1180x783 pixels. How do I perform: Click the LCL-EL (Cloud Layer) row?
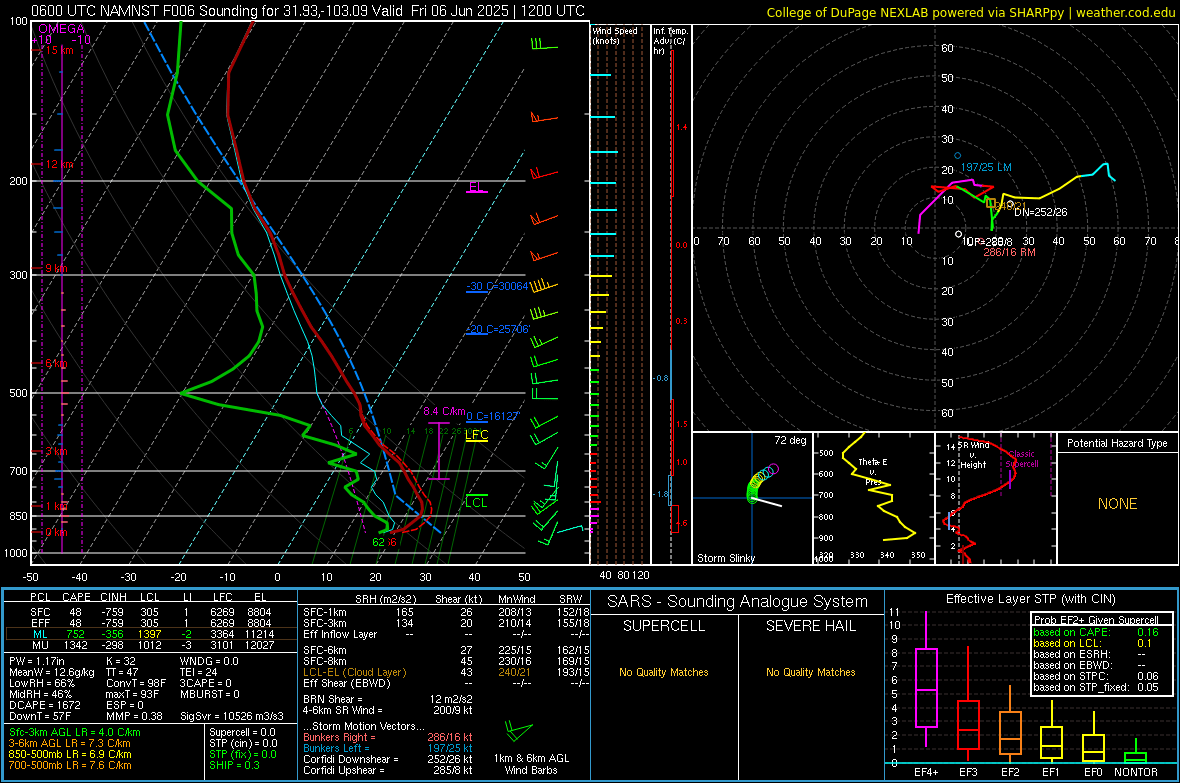click(446, 672)
